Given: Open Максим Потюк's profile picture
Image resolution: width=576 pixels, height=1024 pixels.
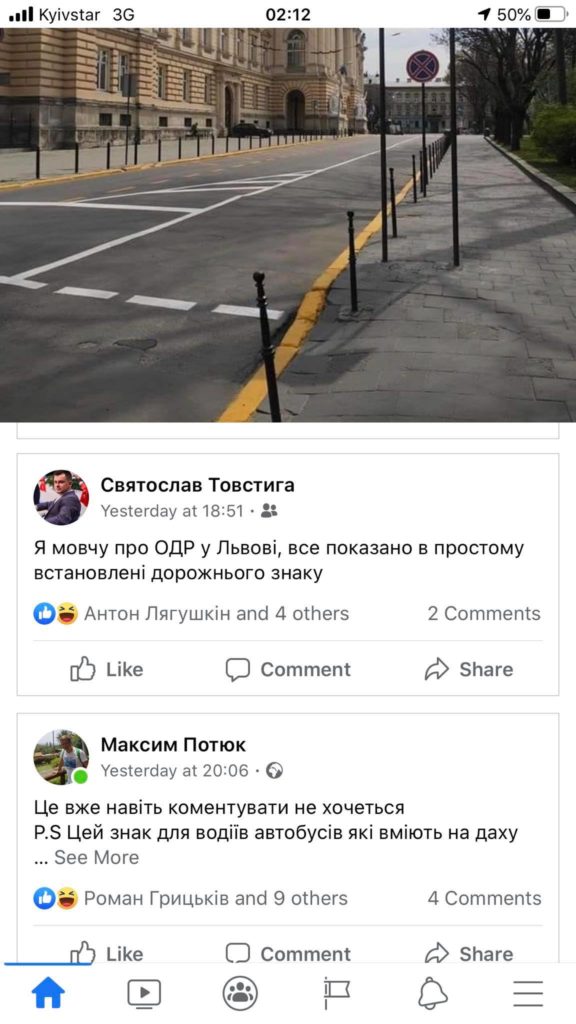Looking at the screenshot, I should pyautogui.click(x=61, y=757).
